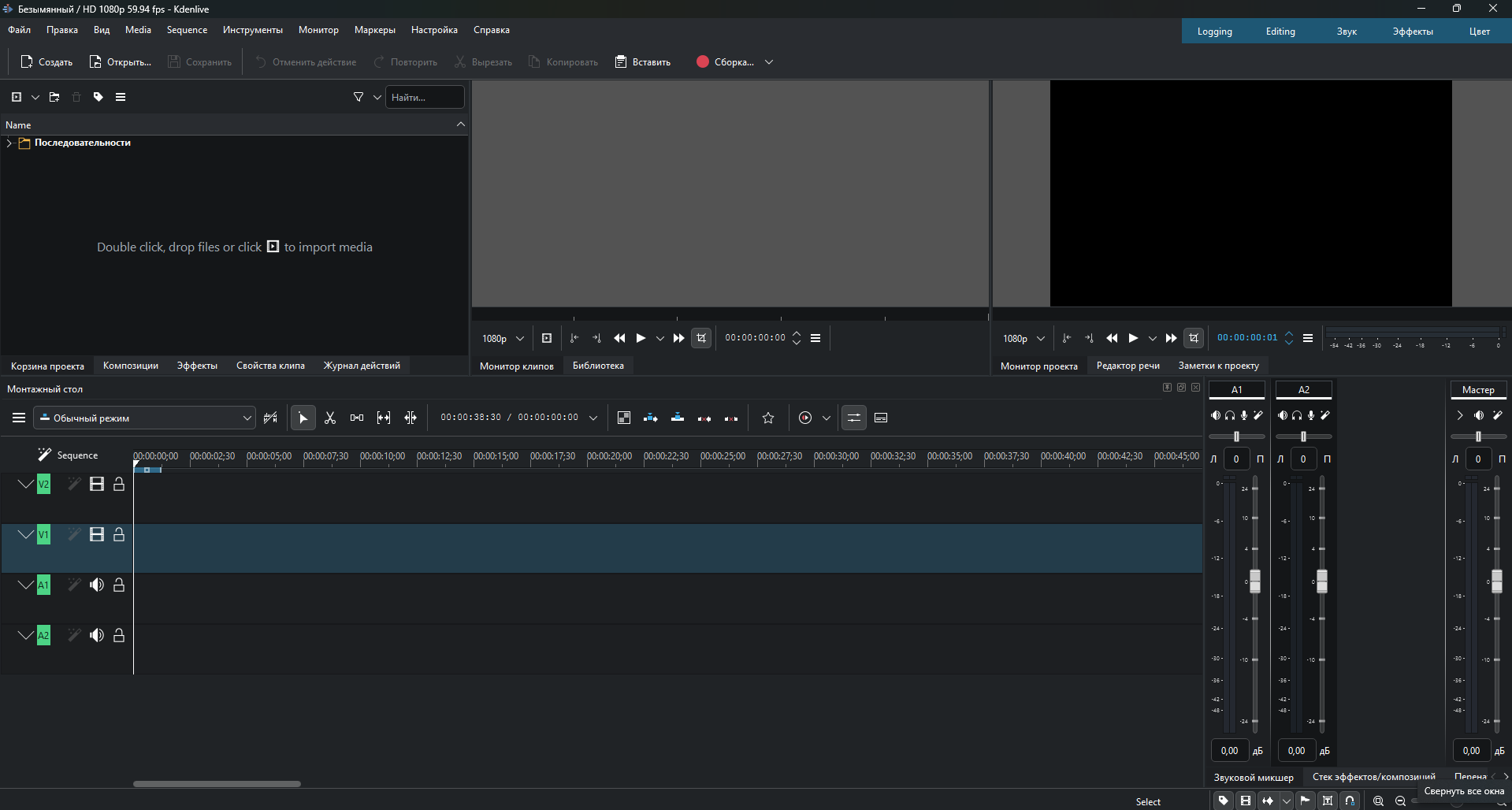
Task: Select the razor cut tool
Action: tap(330, 418)
